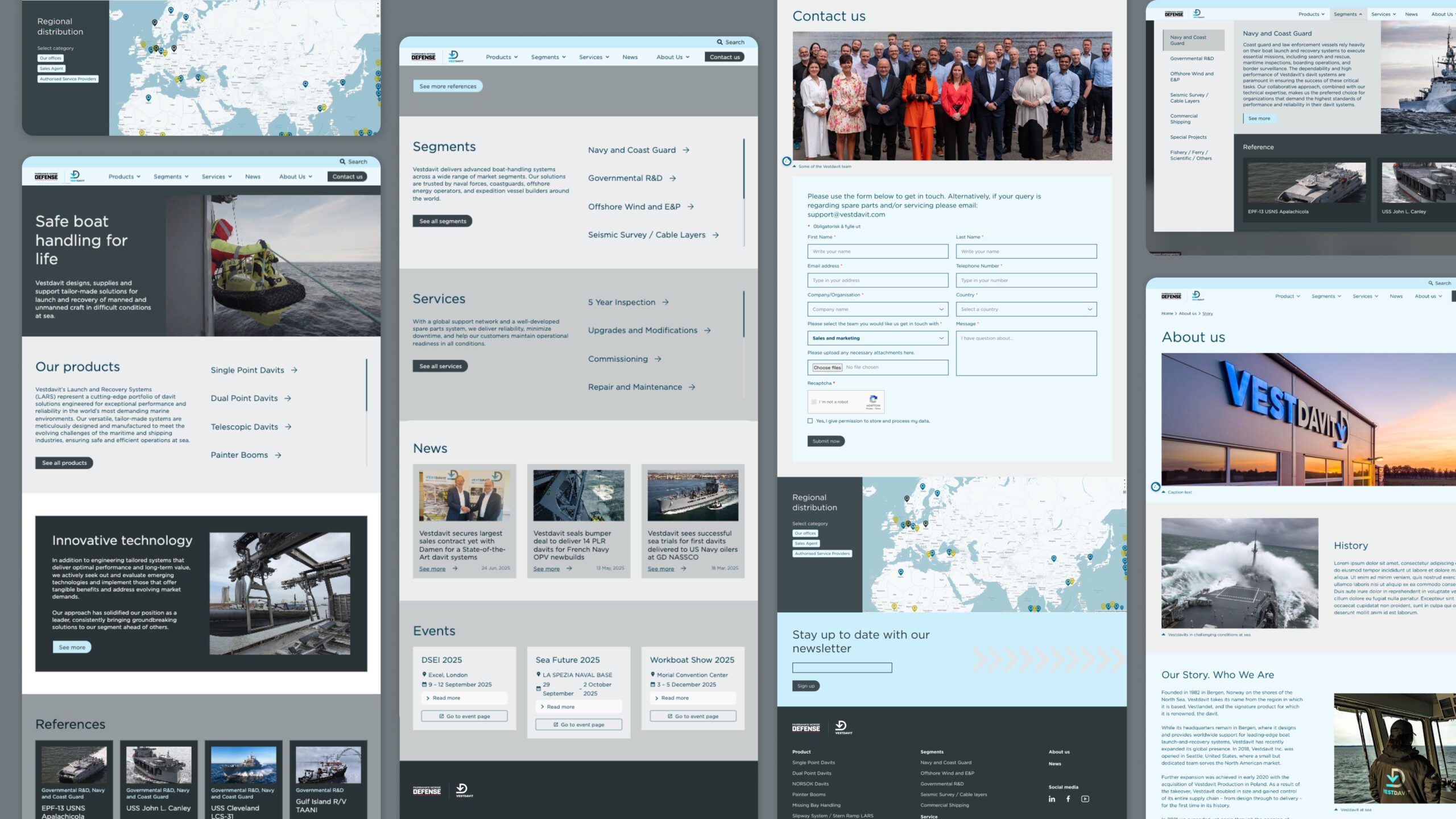Click the vertical scroll indicator beside product list
The height and width of the screenshot is (819, 1456).
click(366, 385)
